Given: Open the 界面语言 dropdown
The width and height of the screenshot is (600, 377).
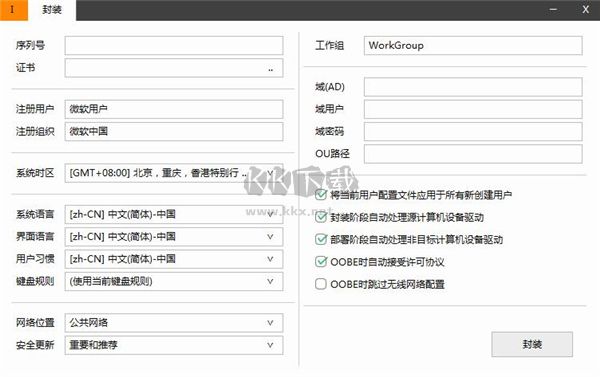Looking at the screenshot, I should 174,237.
